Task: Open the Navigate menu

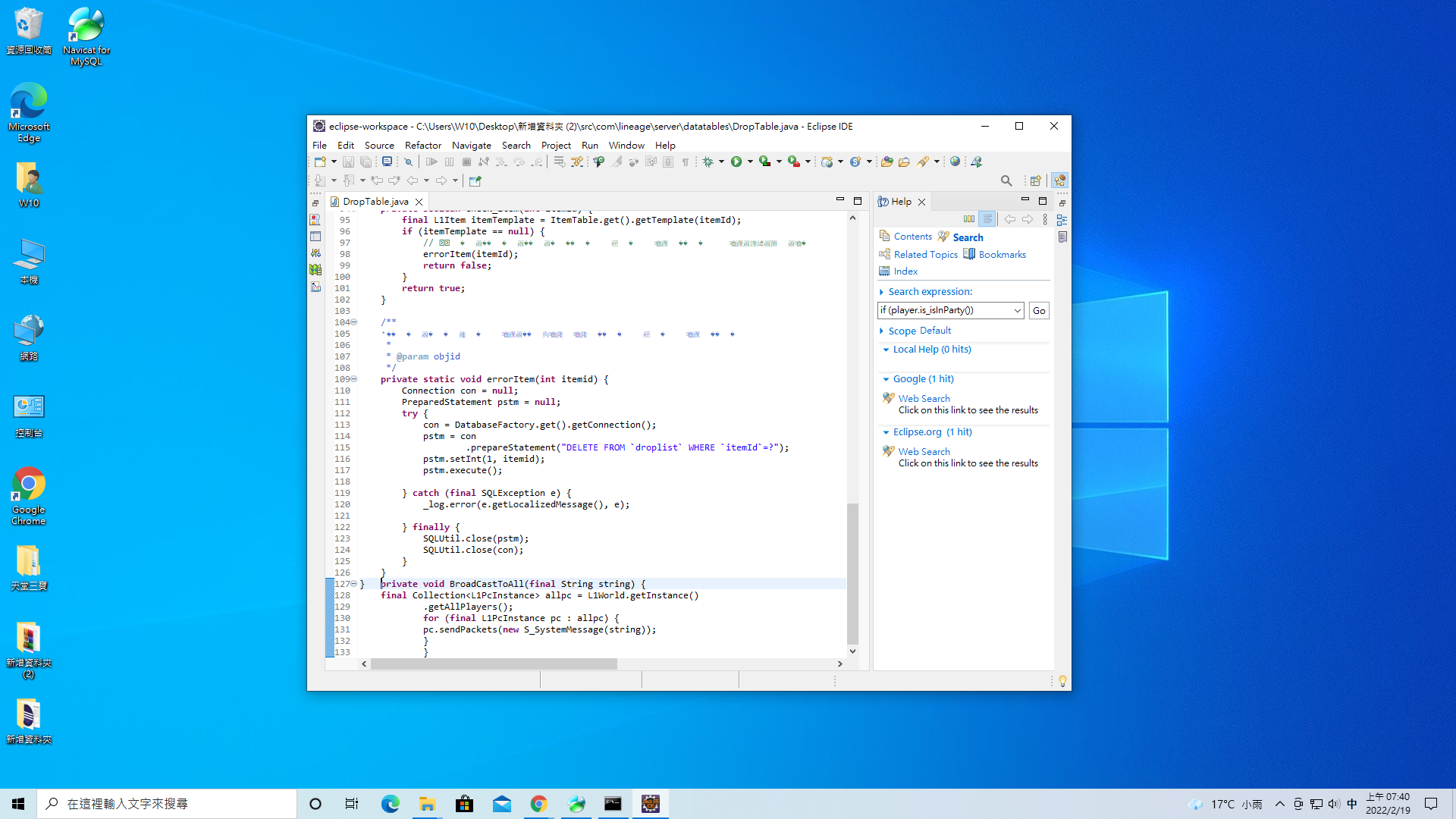Action: pyautogui.click(x=472, y=145)
